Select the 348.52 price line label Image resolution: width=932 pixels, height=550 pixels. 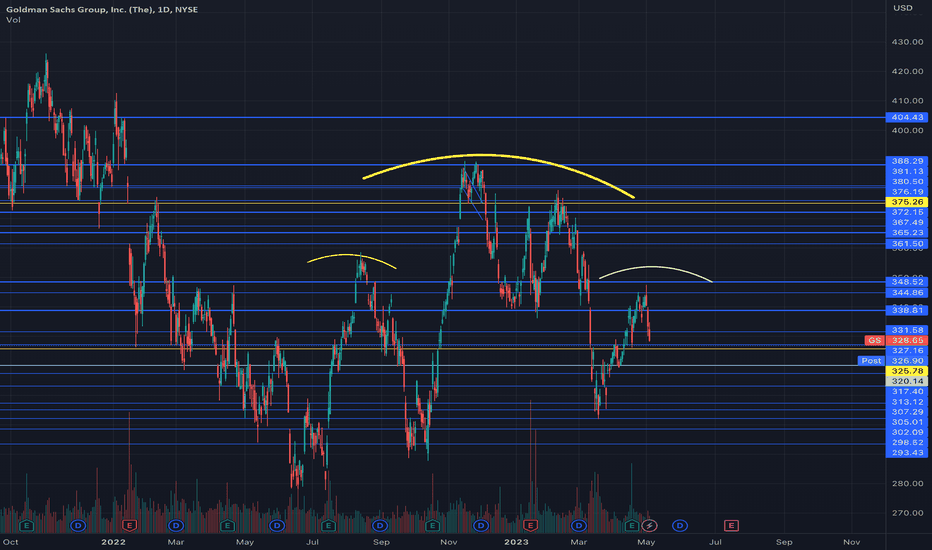click(907, 282)
